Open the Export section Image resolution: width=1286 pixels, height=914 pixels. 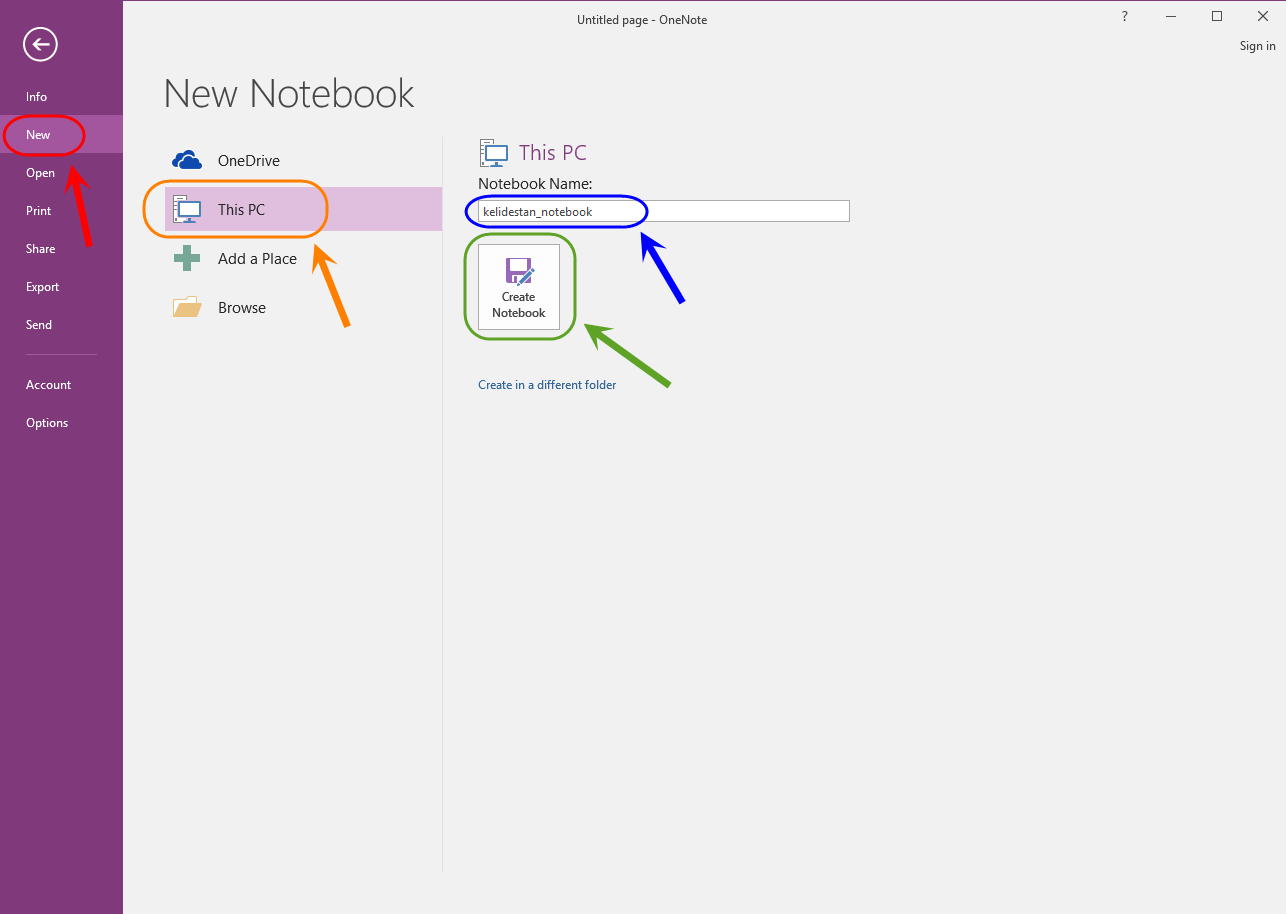coord(61,287)
